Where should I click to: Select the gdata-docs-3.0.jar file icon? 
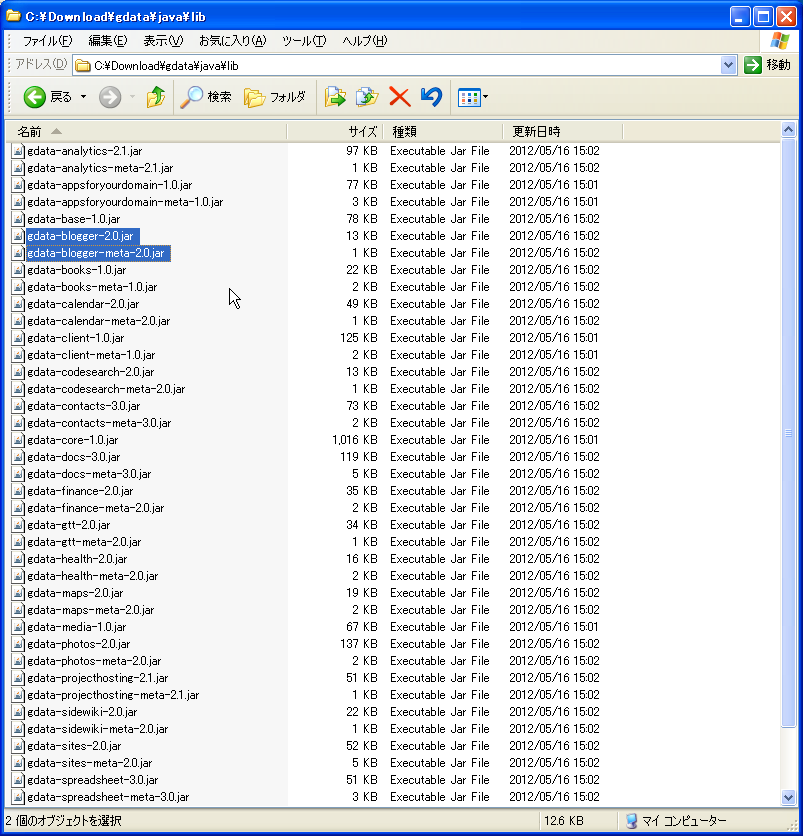pyautogui.click(x=18, y=457)
